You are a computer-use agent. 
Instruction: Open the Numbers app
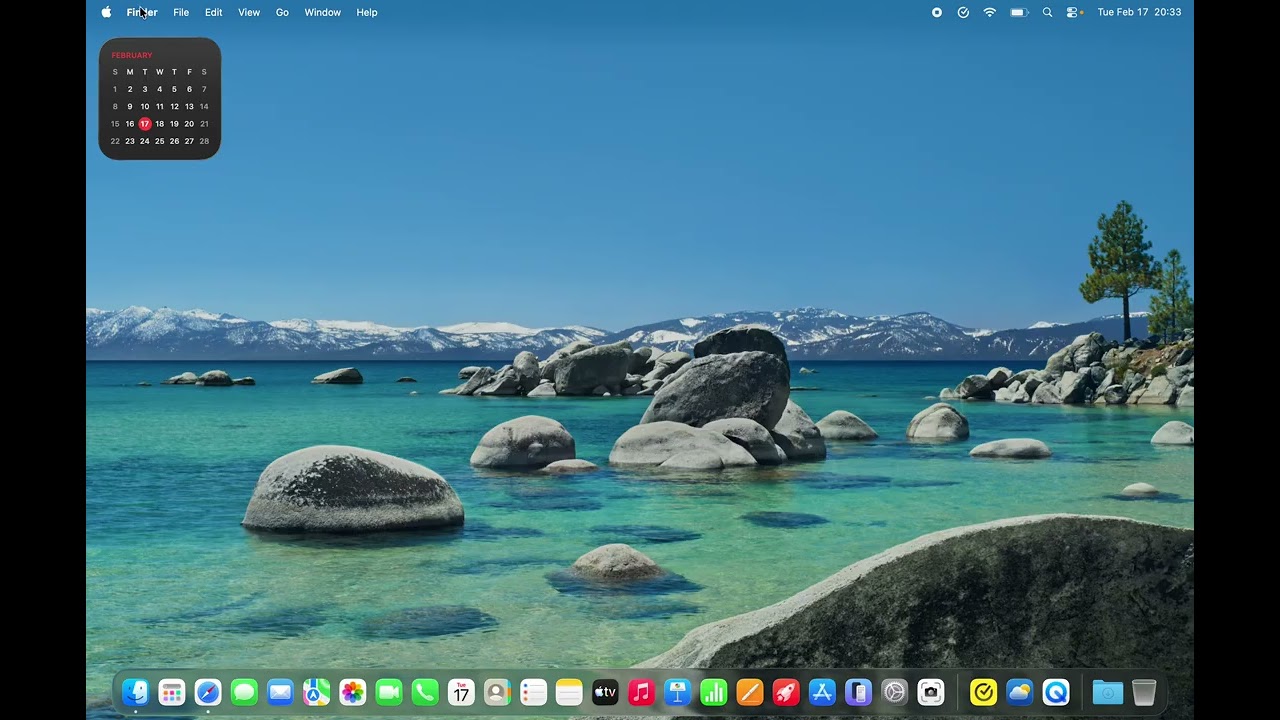(x=713, y=692)
